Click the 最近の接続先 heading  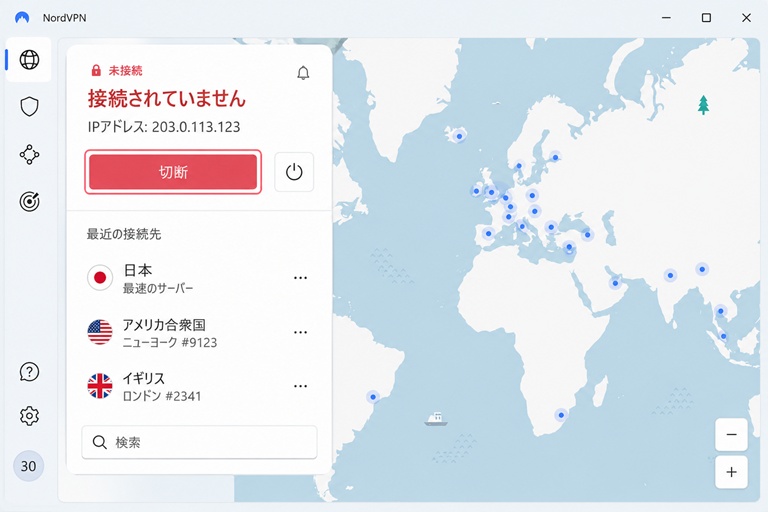[x=124, y=234]
